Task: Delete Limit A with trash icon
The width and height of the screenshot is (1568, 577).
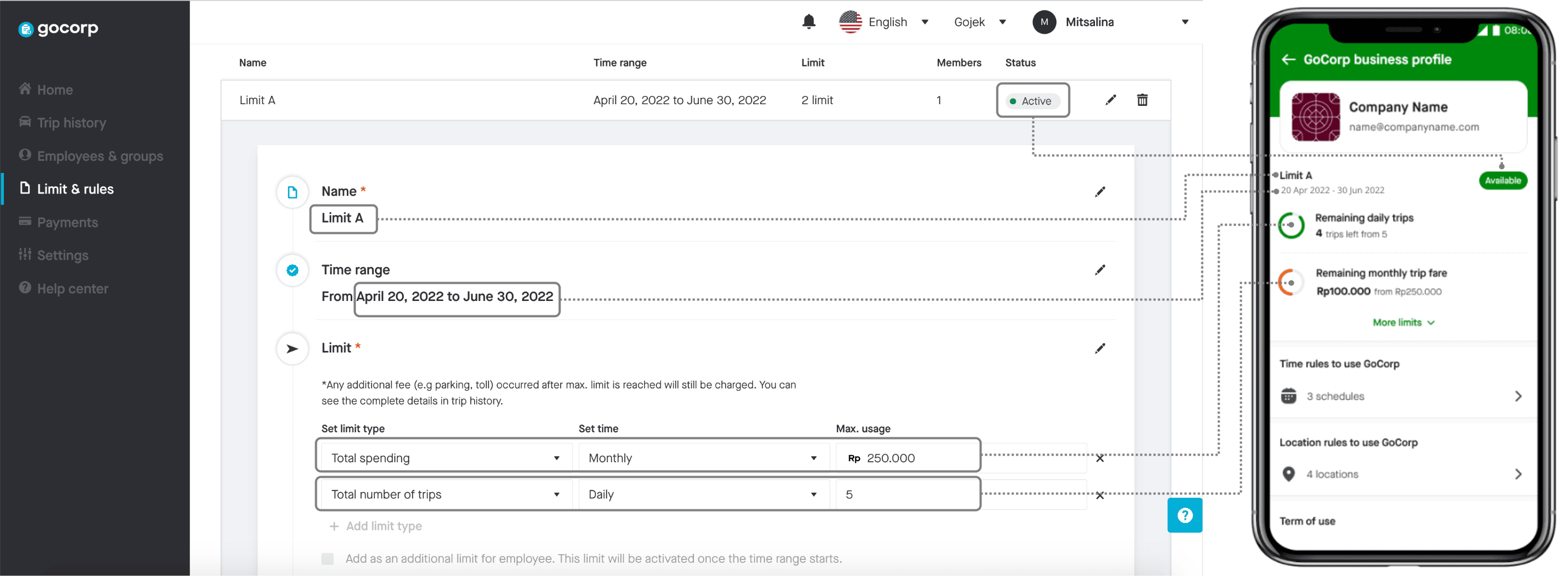Action: pos(1142,100)
